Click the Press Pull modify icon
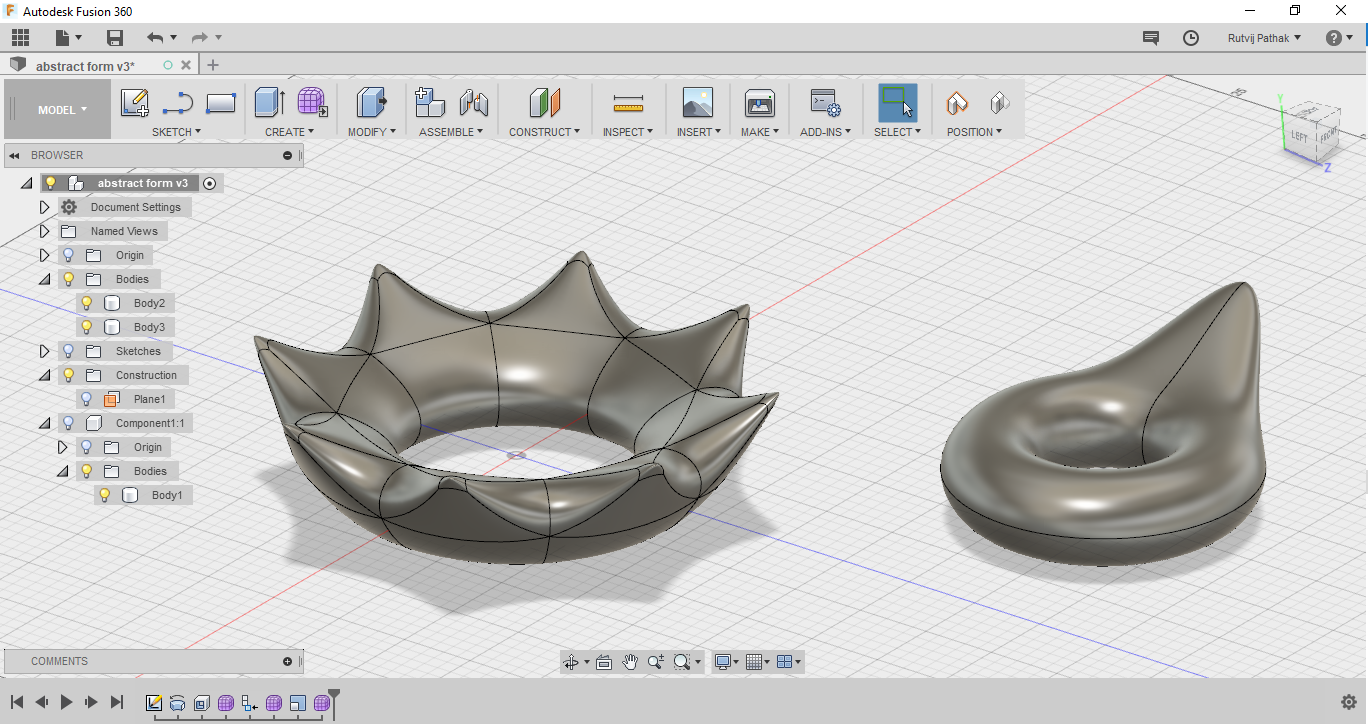1368x724 pixels. pos(371,102)
